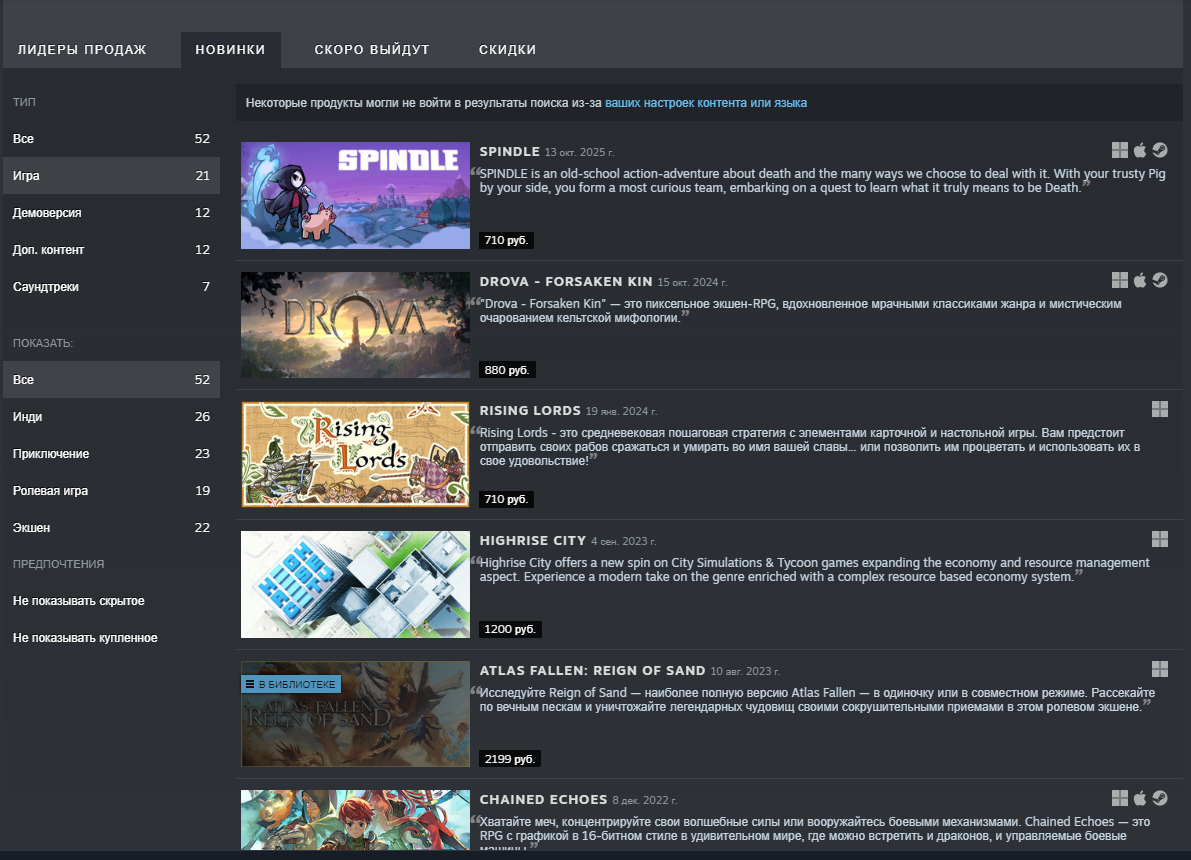Click the Windows platform icon on SPINDLE row
1191x860 pixels.
pyautogui.click(x=1120, y=151)
